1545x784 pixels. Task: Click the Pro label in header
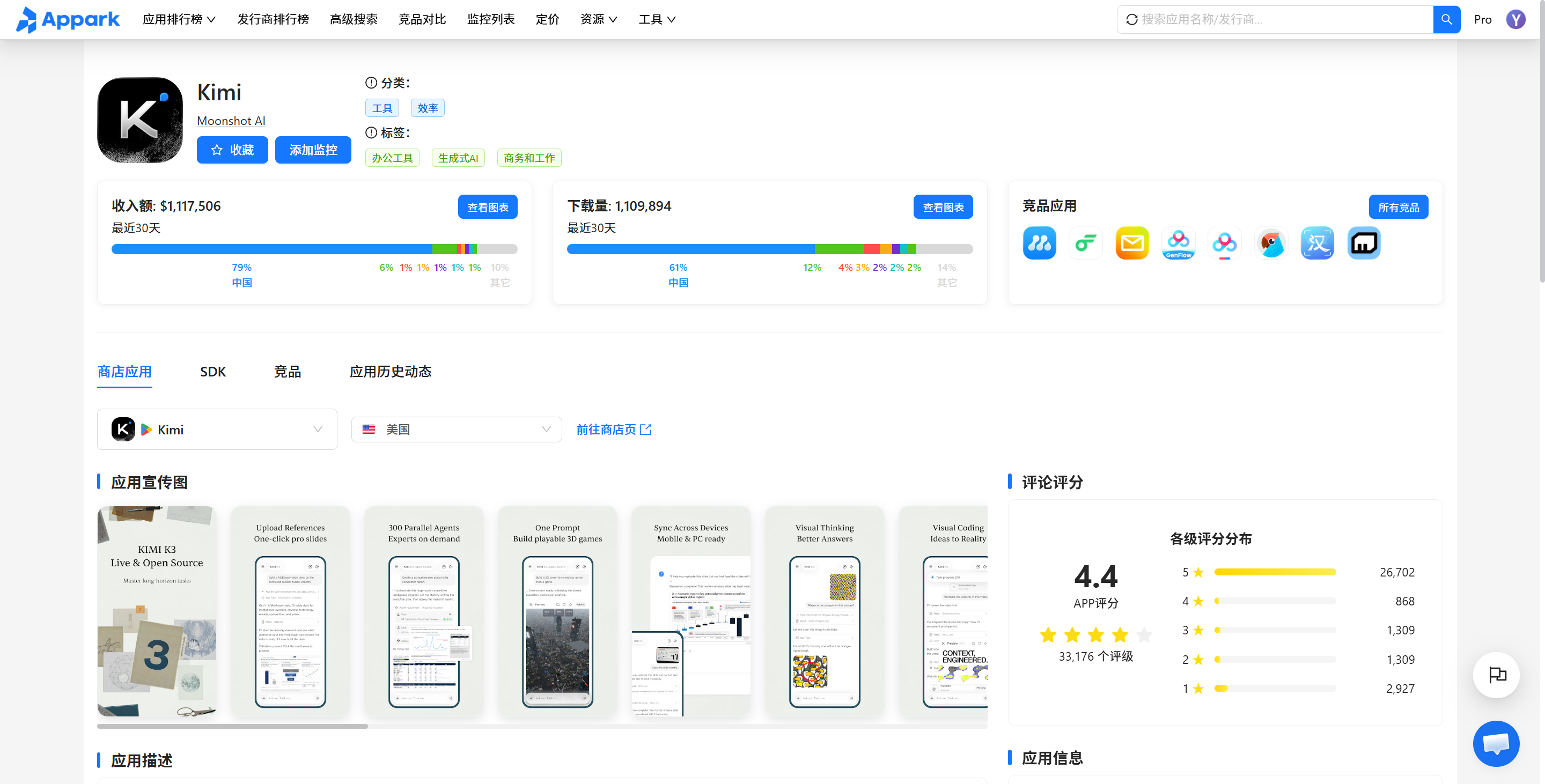[1483, 20]
